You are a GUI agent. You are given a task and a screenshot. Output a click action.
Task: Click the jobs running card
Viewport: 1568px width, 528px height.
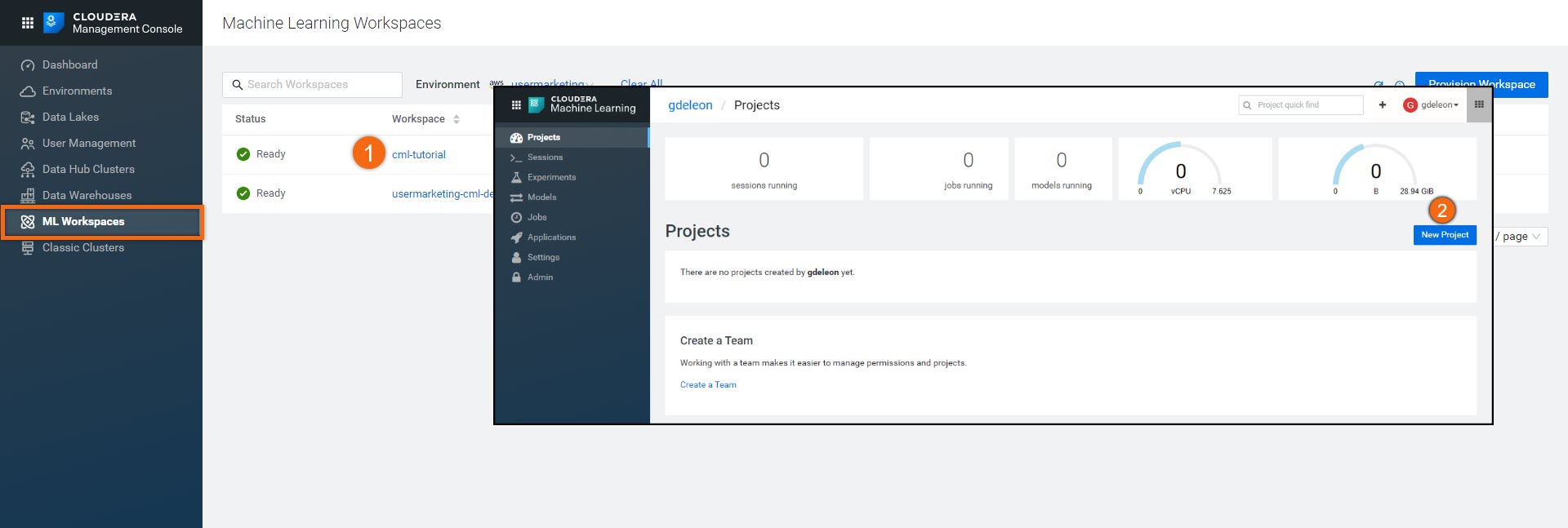point(939,169)
